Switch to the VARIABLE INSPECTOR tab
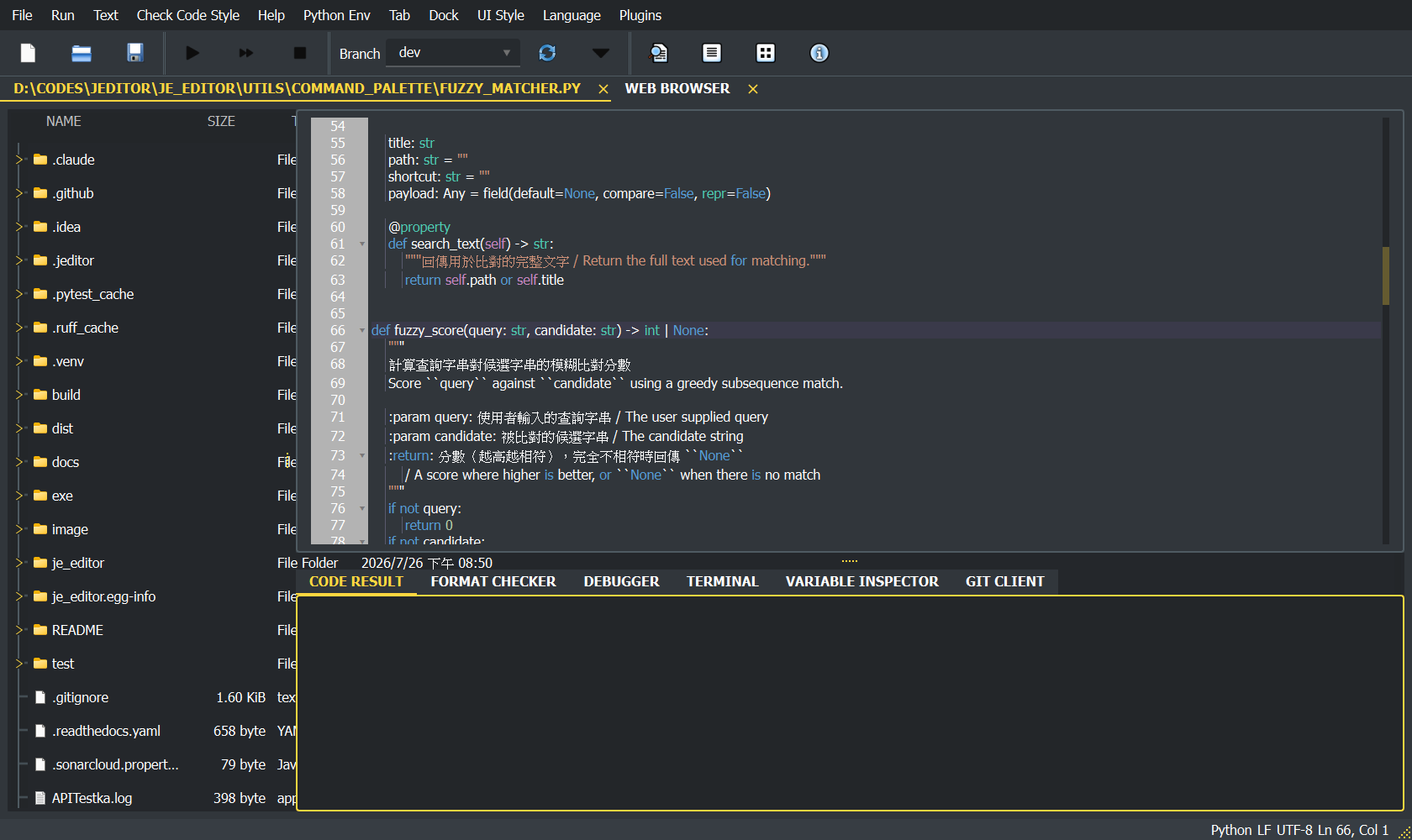The width and height of the screenshot is (1412, 840). tap(862, 581)
